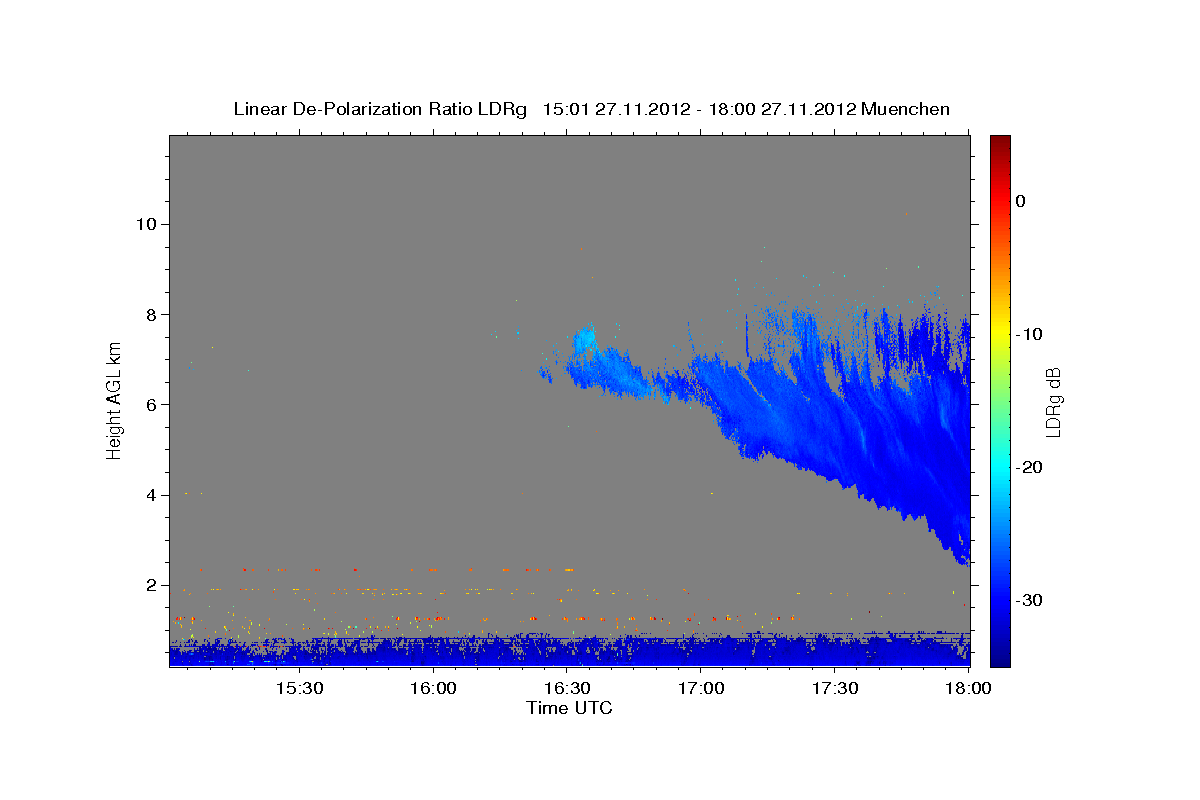Viewport: 1200px width, 800px height.
Task: Click the height tick label 10
Action: [x=146, y=224]
